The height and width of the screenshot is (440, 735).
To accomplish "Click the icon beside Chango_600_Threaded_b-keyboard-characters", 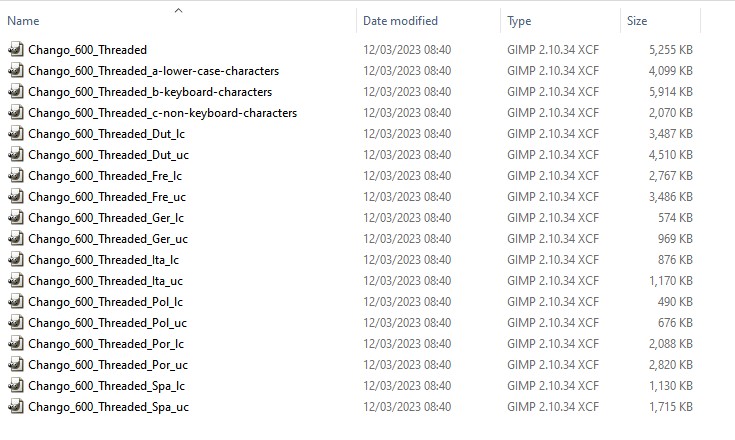I will click(16, 92).
